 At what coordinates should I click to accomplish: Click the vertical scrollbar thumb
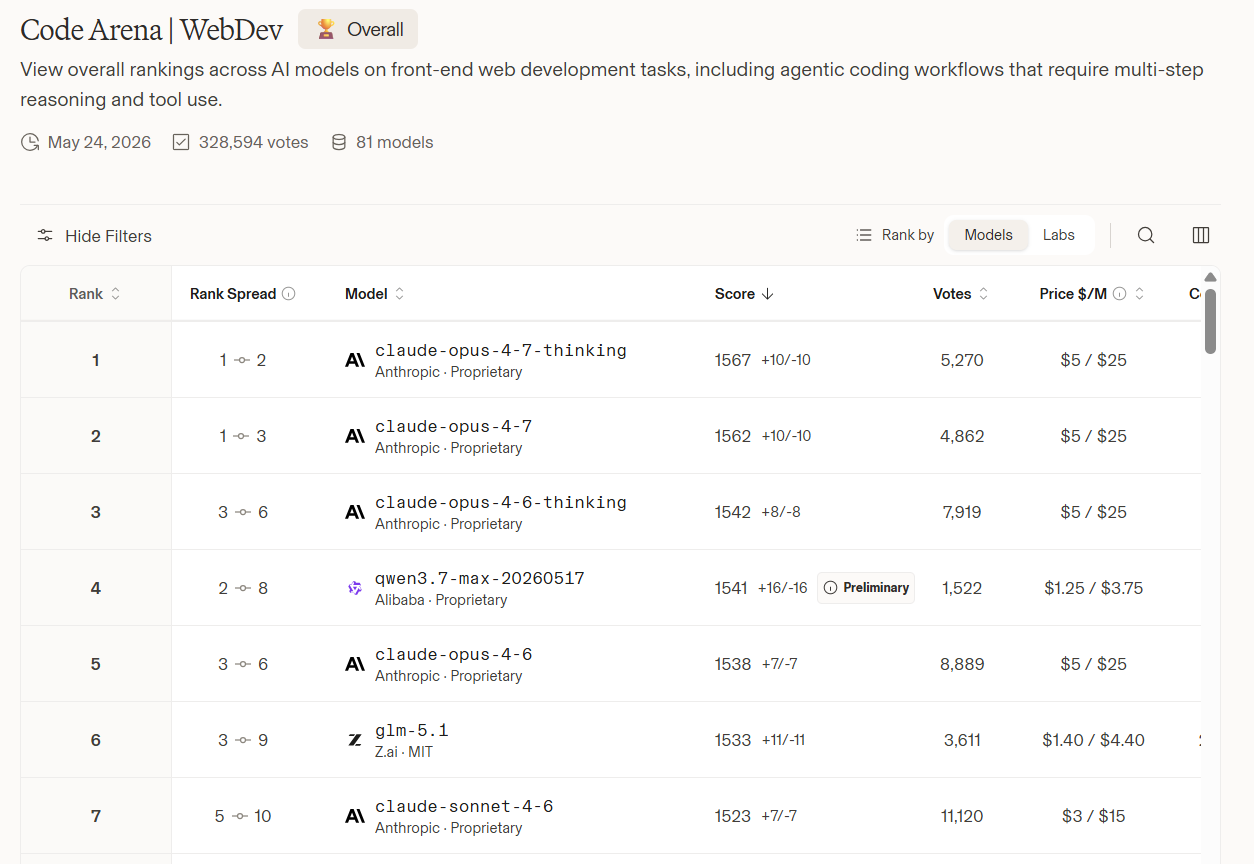pos(1211,321)
